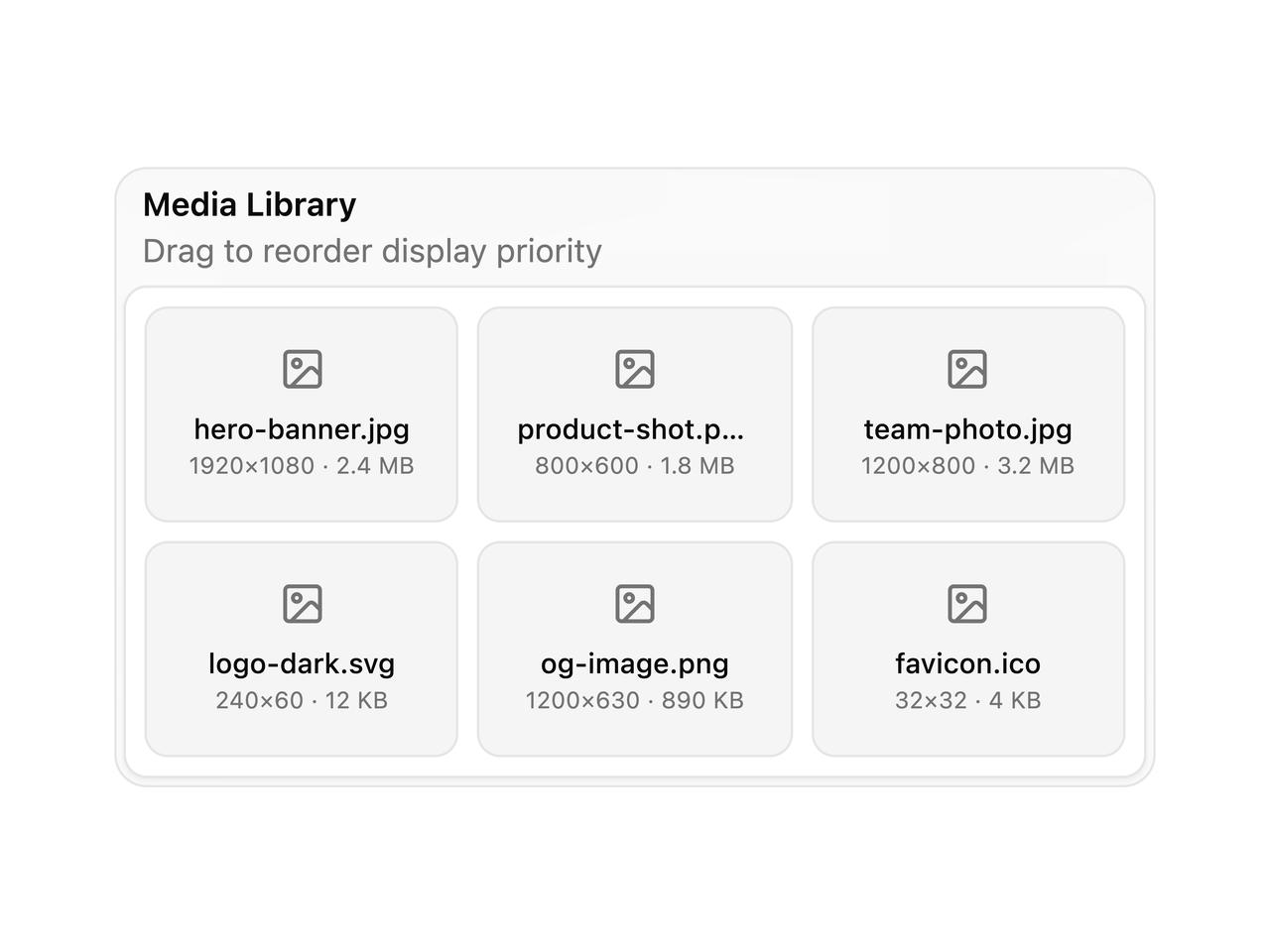Click the 32×32 · 4 KB details

pos(968,700)
